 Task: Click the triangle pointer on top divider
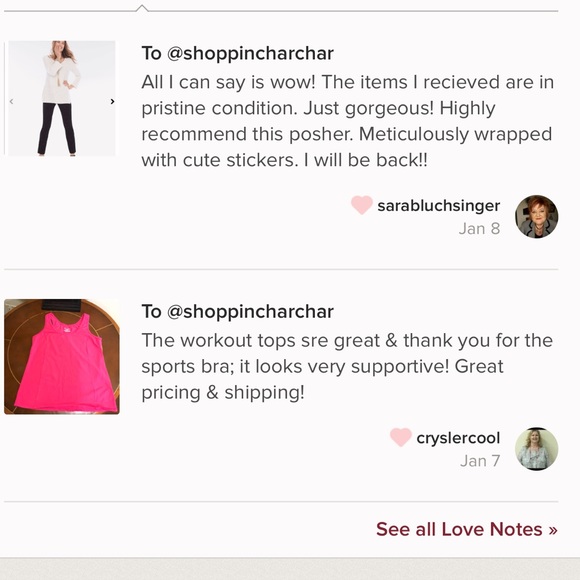(x=142, y=8)
